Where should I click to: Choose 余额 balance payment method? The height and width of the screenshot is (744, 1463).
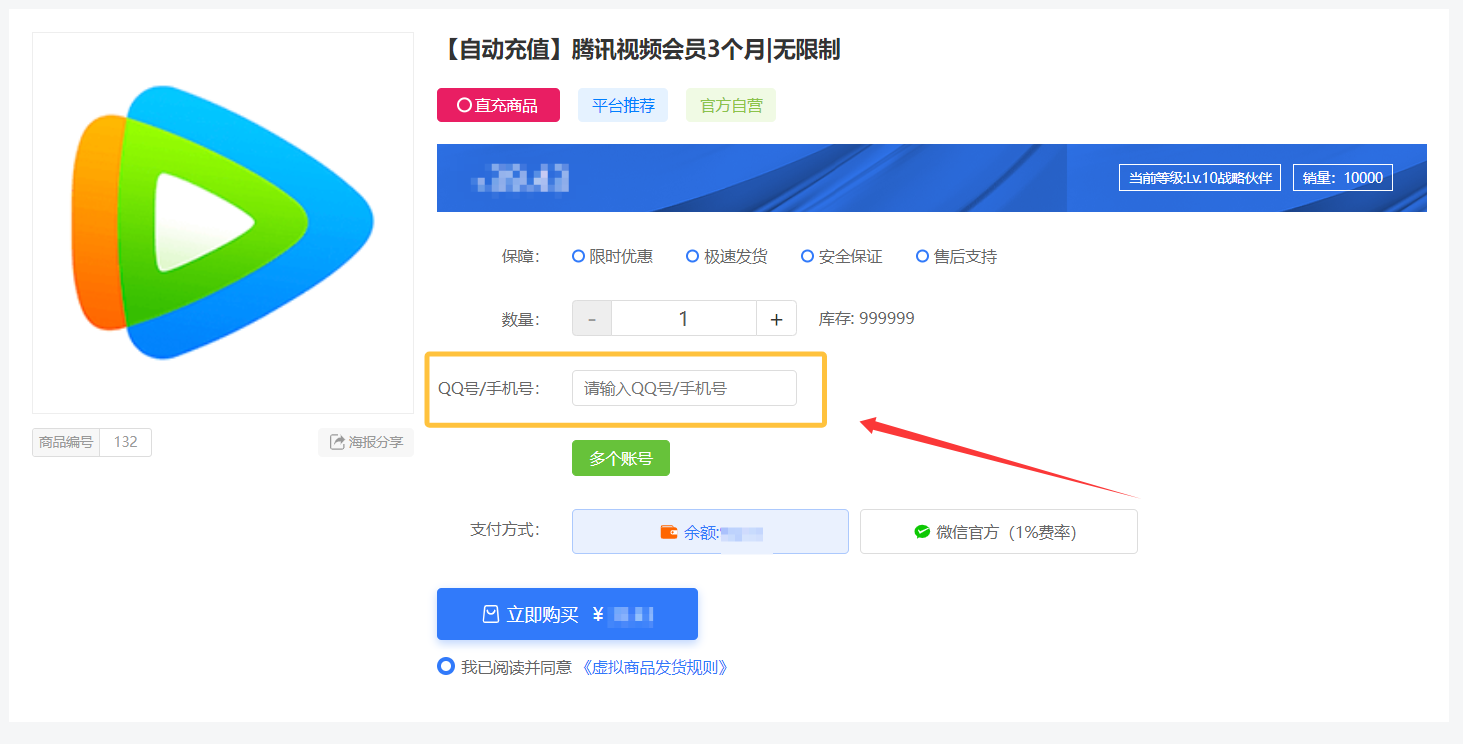point(710,531)
